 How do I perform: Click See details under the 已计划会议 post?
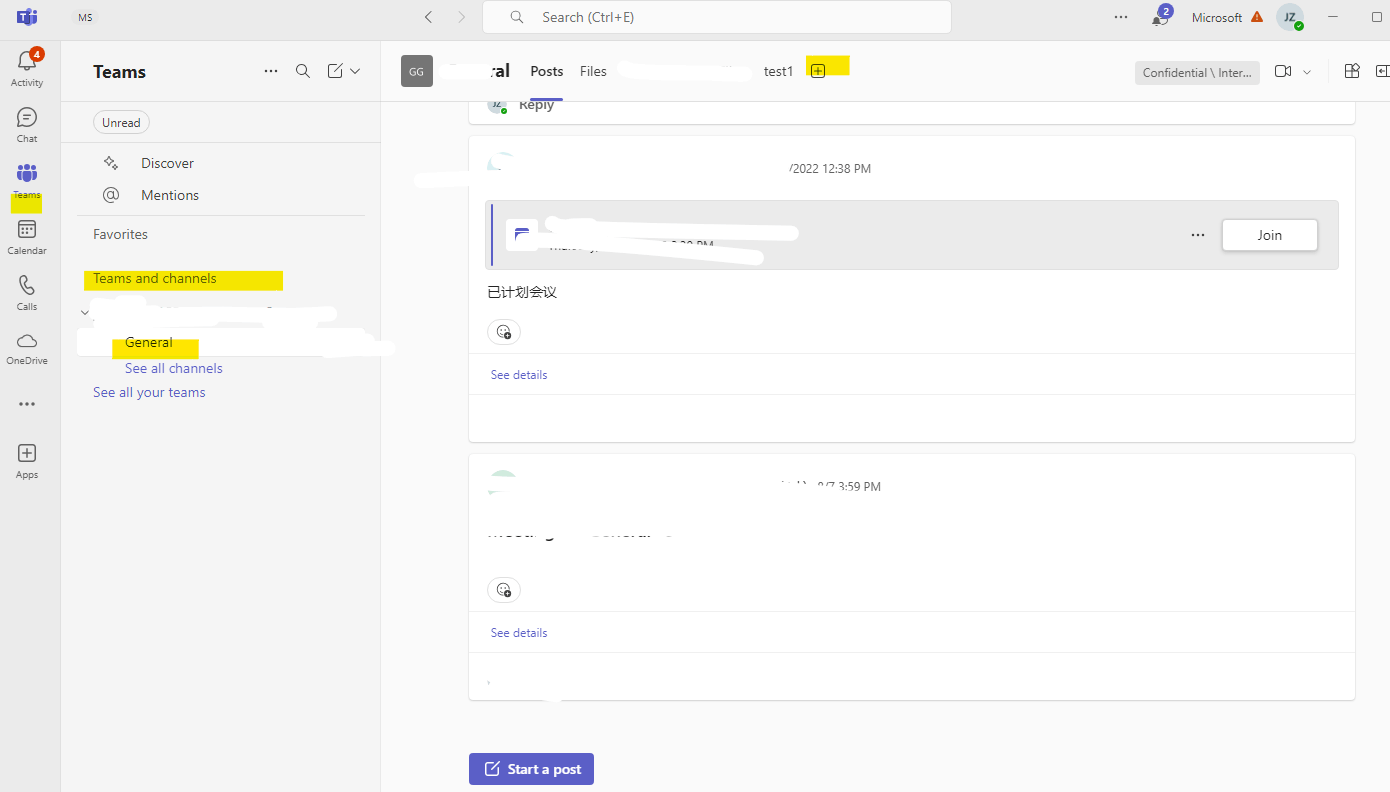pyautogui.click(x=519, y=375)
